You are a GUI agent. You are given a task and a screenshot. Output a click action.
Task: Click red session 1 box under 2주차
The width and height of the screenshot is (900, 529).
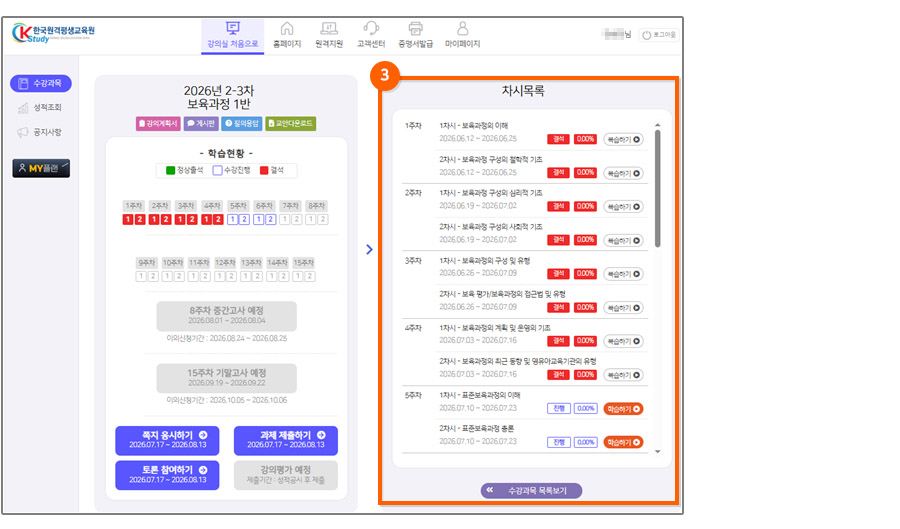coord(153,219)
